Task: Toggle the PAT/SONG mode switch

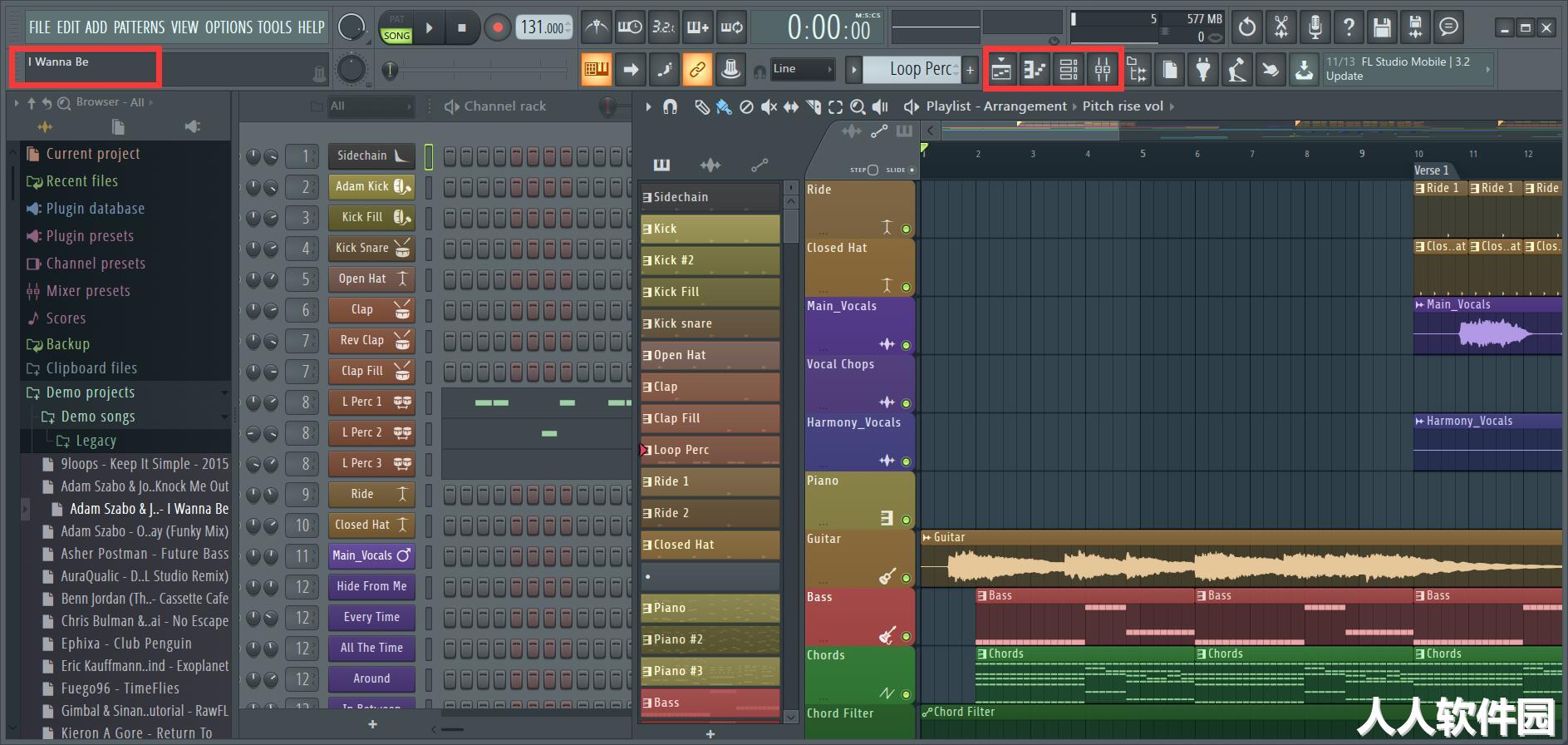Action: coord(396,27)
